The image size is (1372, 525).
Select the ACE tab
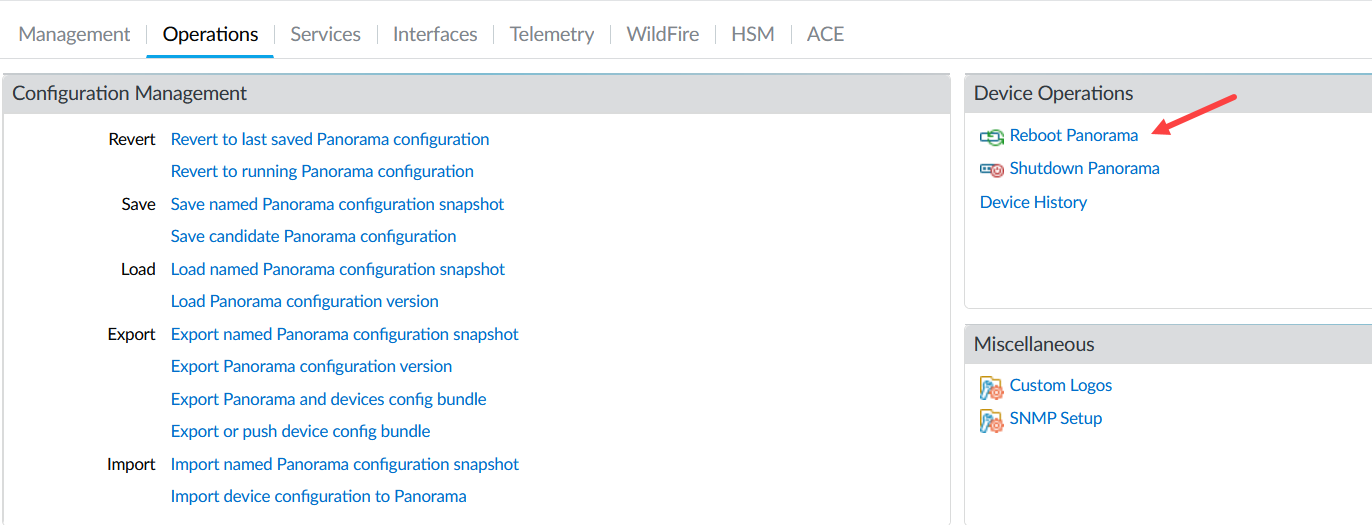(825, 34)
